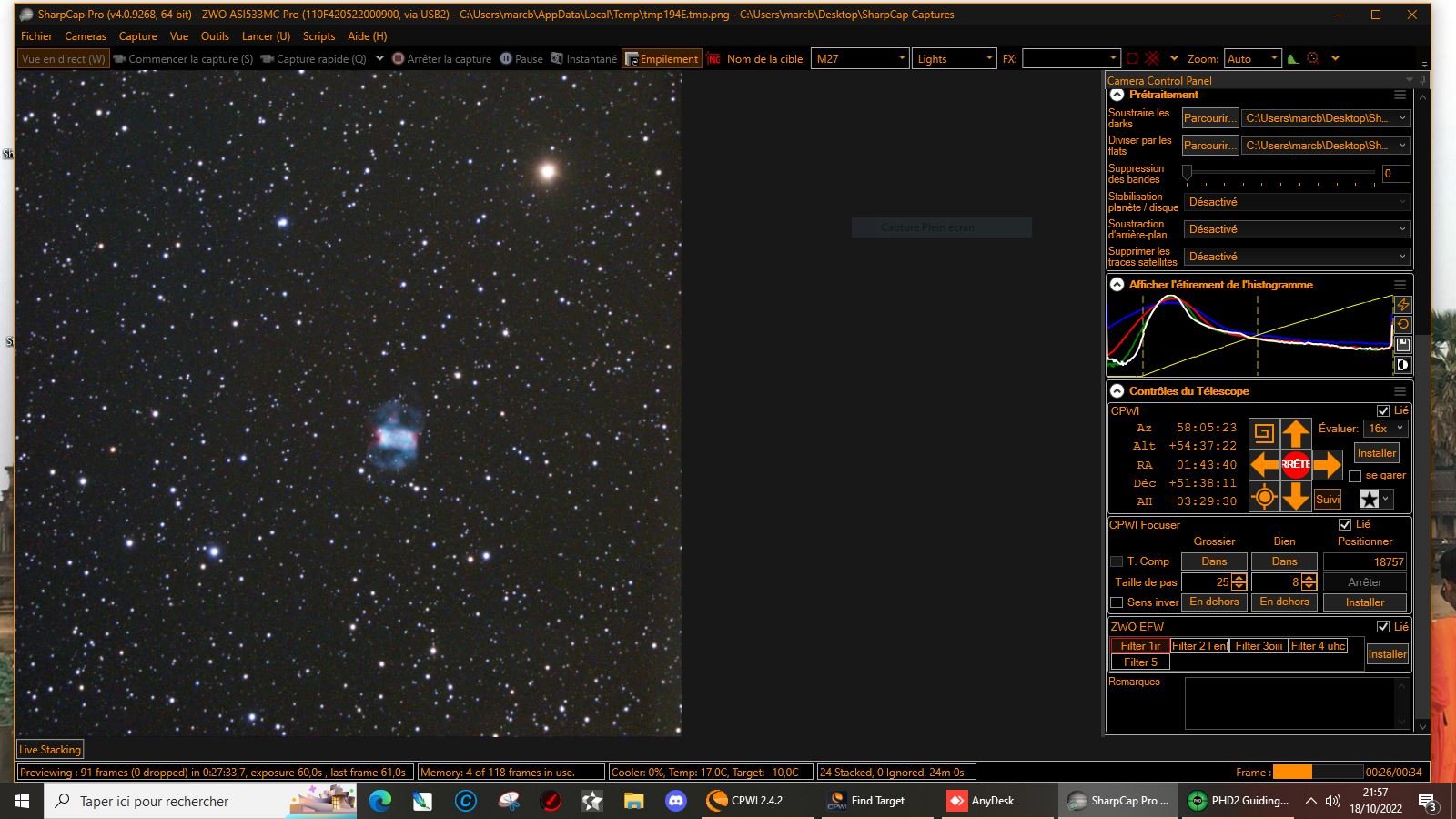Open the Cameras menu
Viewport: 1456px width, 819px height.
click(x=86, y=36)
